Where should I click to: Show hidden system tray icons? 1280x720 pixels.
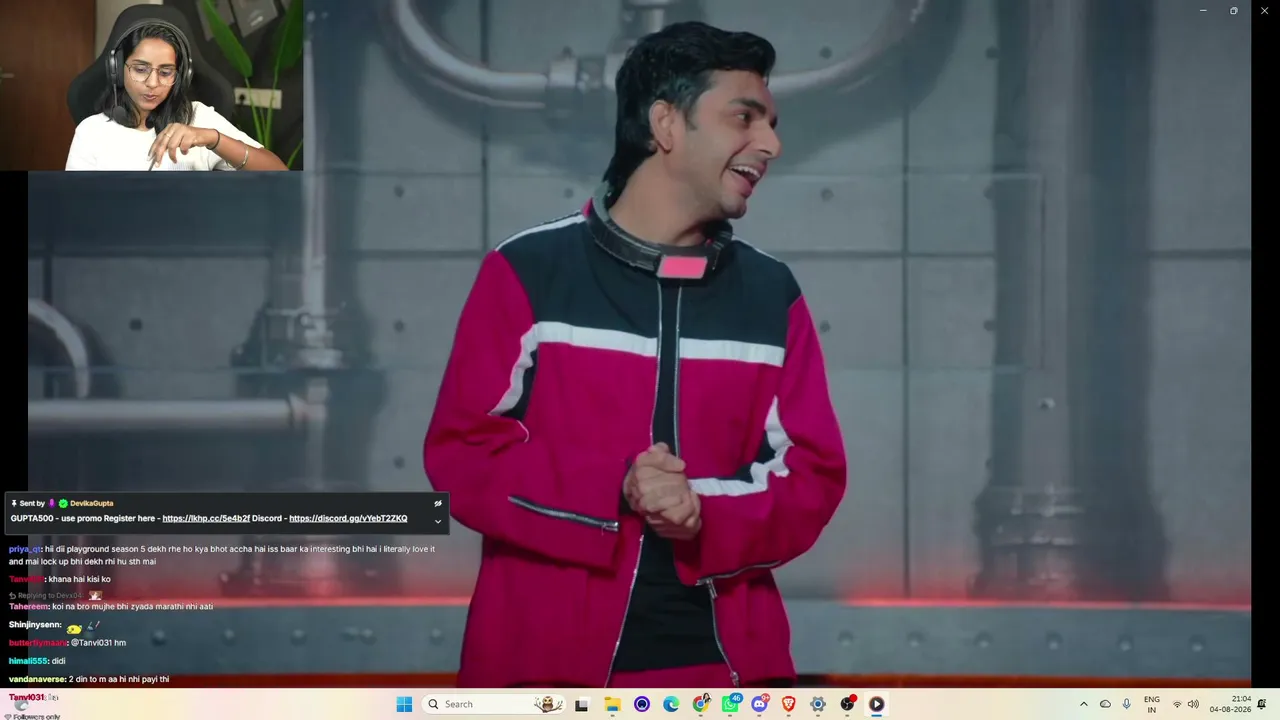[x=1083, y=704]
